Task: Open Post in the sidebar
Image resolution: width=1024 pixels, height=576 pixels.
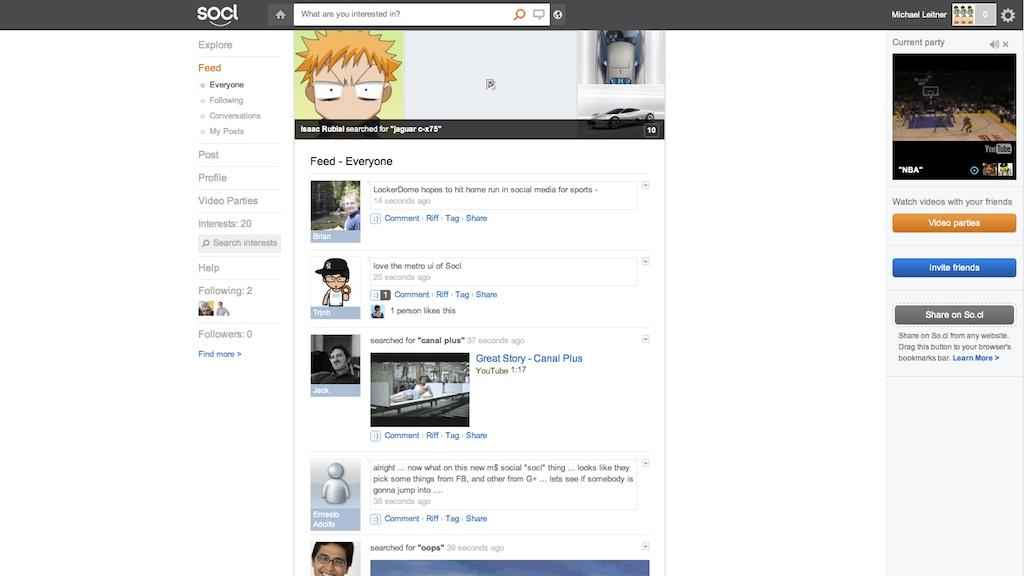Action: [208, 155]
